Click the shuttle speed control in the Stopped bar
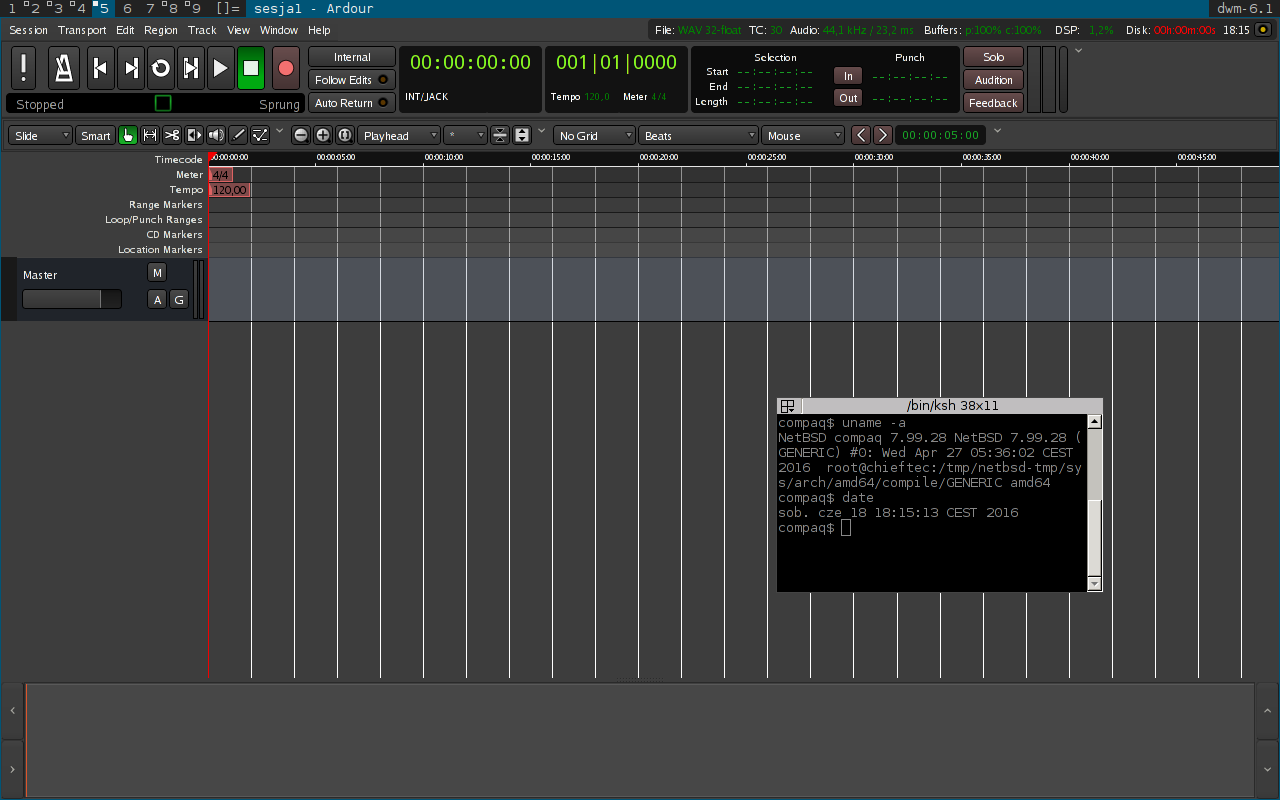 pyautogui.click(x=163, y=103)
